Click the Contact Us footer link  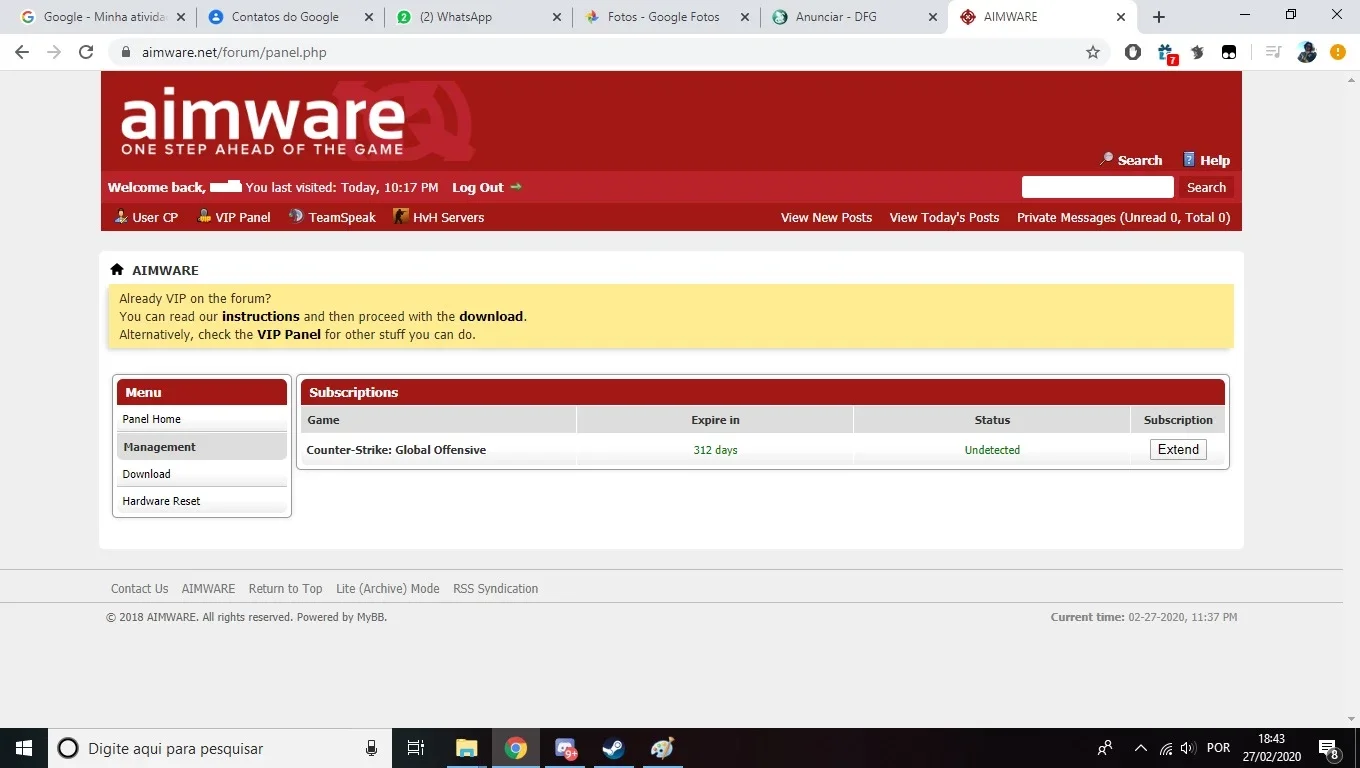click(139, 589)
